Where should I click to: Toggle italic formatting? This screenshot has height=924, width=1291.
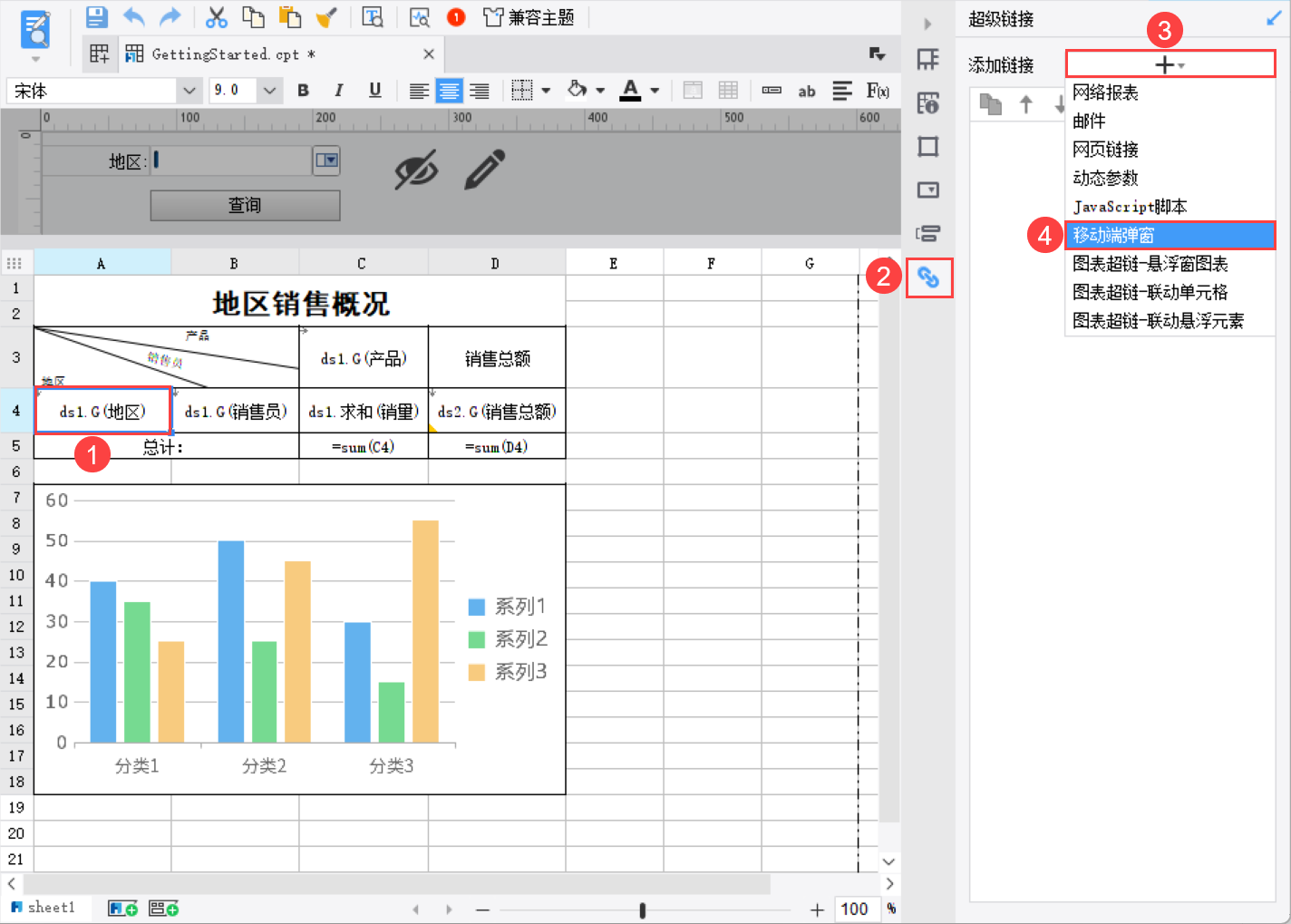tap(338, 90)
